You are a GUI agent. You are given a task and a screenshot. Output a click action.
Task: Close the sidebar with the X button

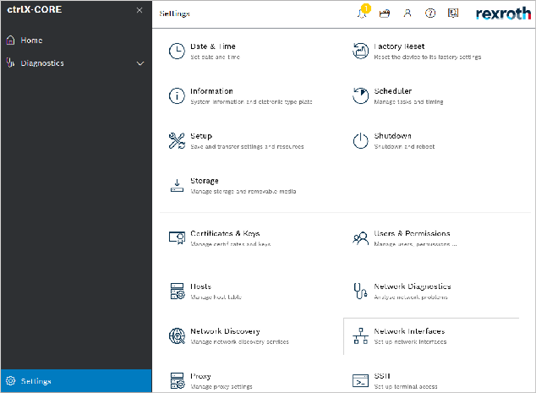pos(139,10)
